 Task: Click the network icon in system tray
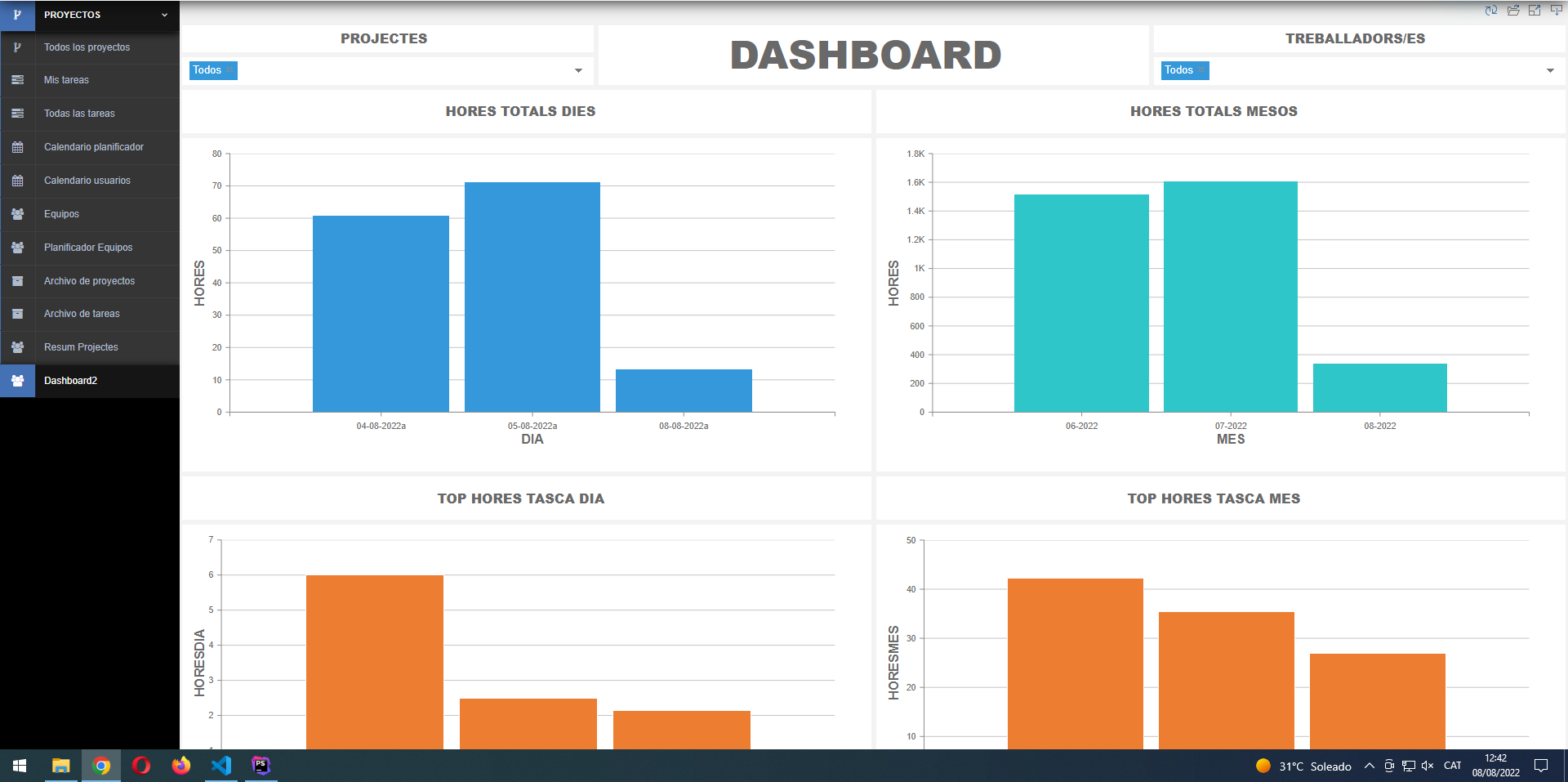[x=1409, y=766]
